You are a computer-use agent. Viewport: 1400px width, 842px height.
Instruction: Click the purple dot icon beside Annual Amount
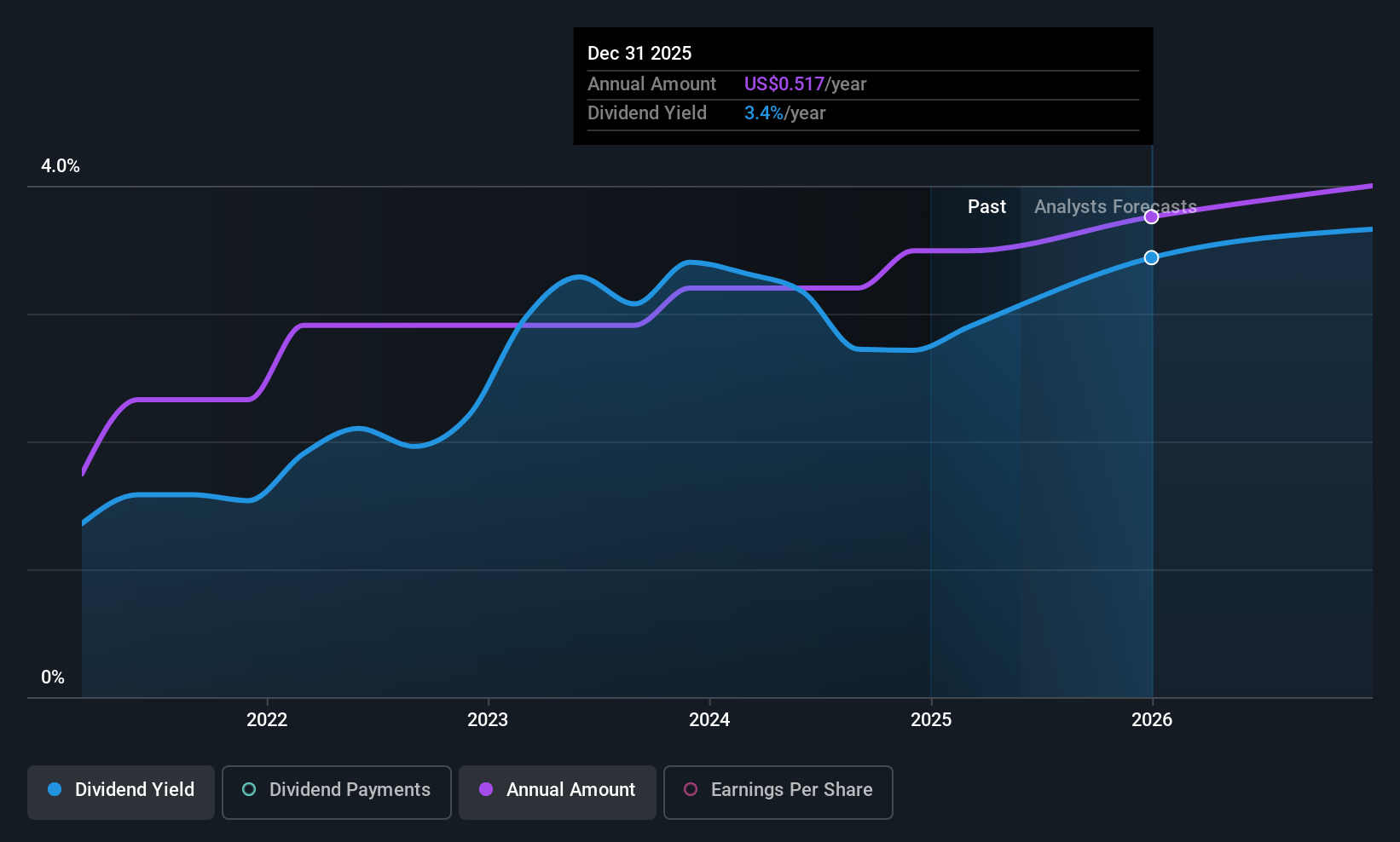tap(486, 789)
